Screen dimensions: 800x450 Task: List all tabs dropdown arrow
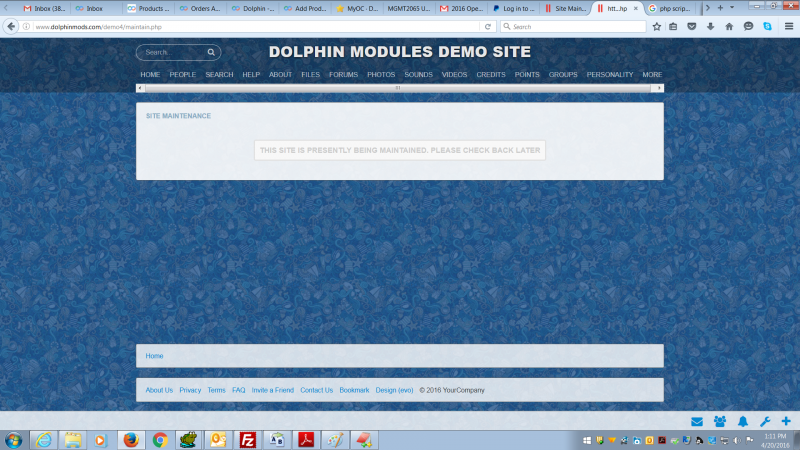[732, 8]
